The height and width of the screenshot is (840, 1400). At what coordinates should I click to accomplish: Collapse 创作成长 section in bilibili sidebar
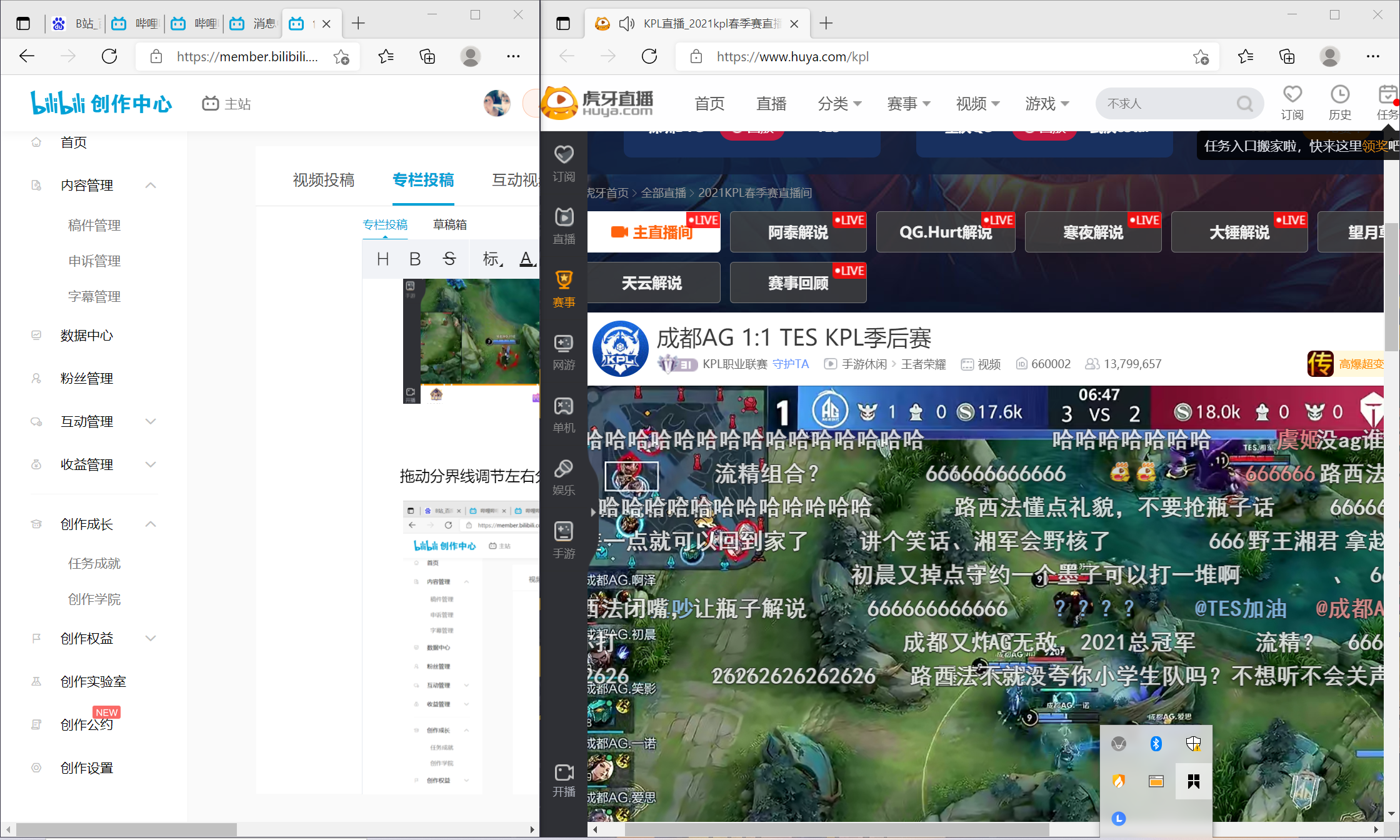(151, 524)
